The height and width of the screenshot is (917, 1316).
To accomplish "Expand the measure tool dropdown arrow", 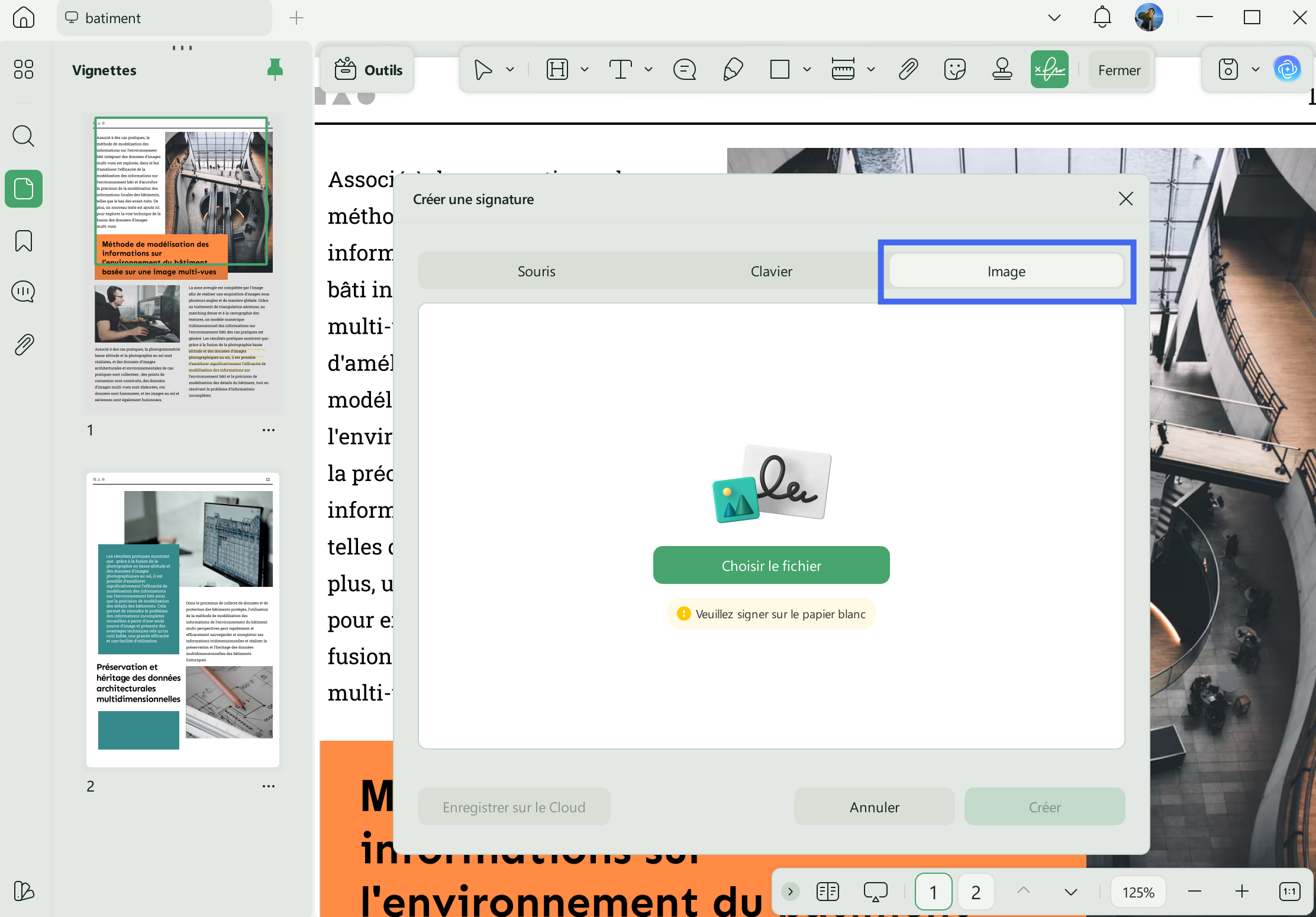I will [871, 70].
